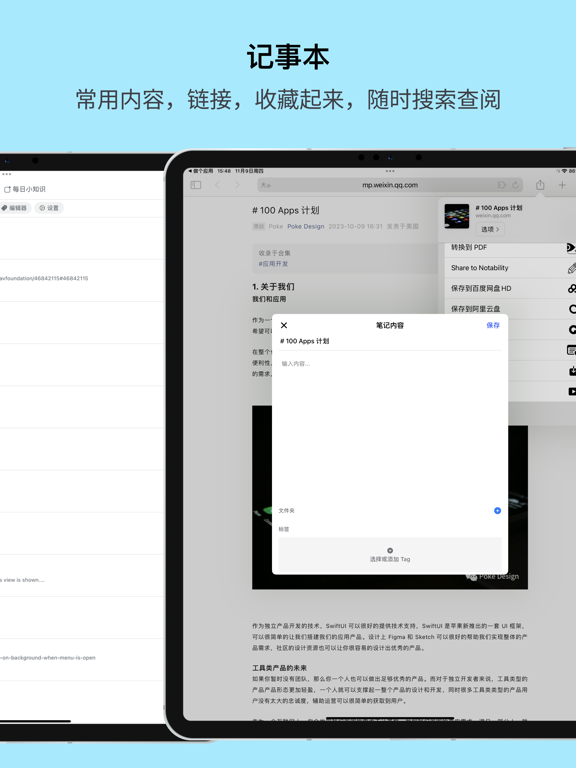
Task: Open the #应用开发 collection link
Action: pos(273,264)
